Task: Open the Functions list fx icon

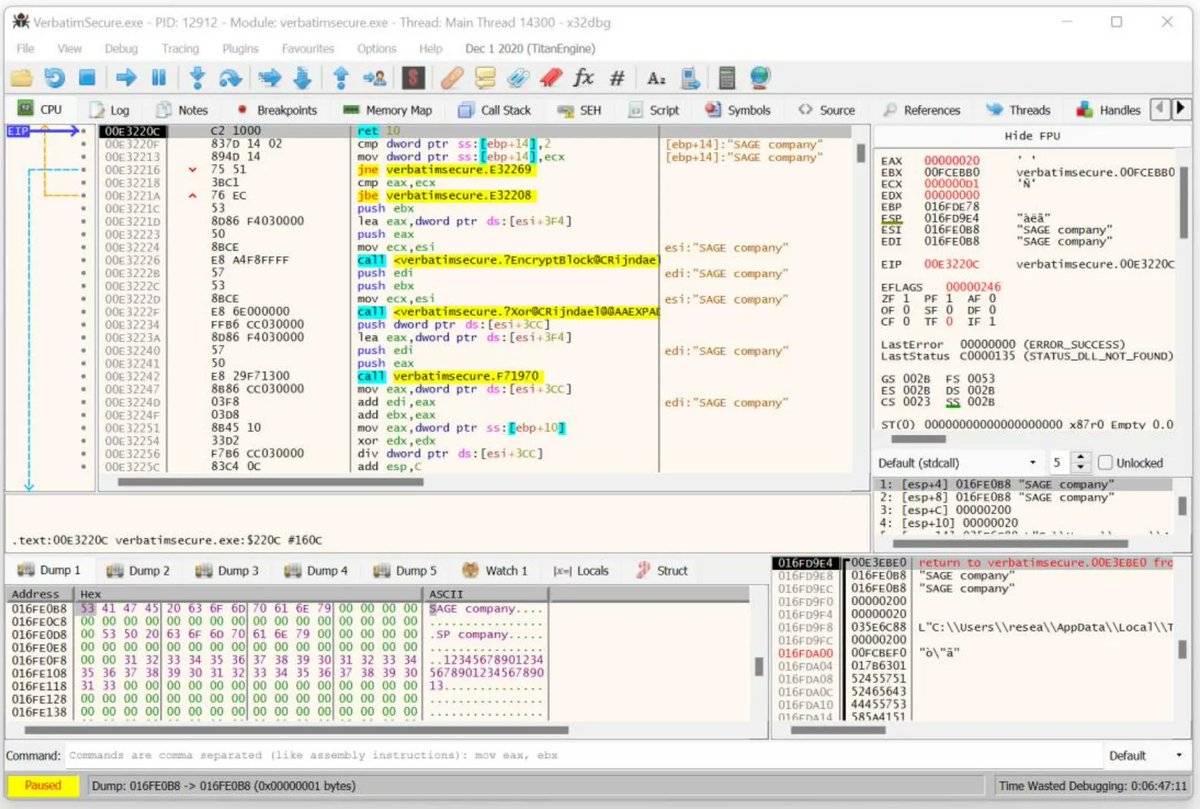Action: [583, 77]
